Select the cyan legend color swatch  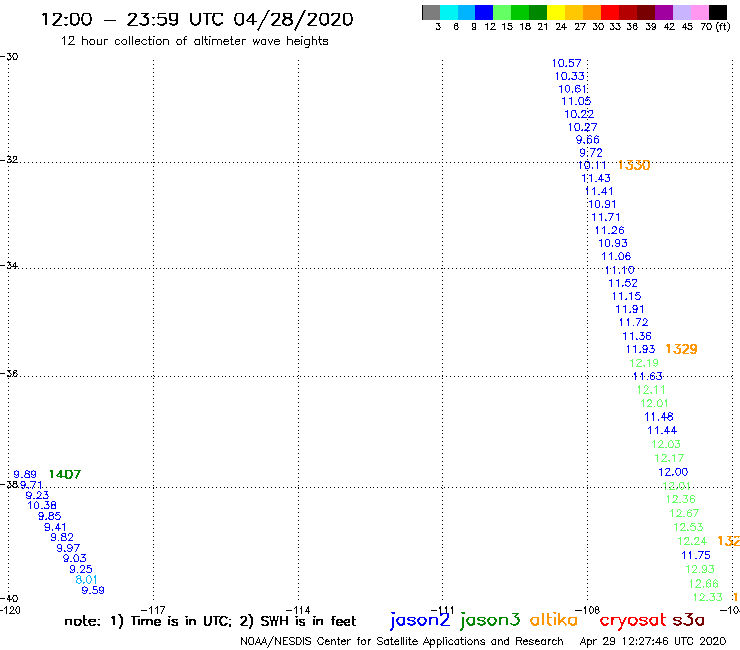coord(449,12)
